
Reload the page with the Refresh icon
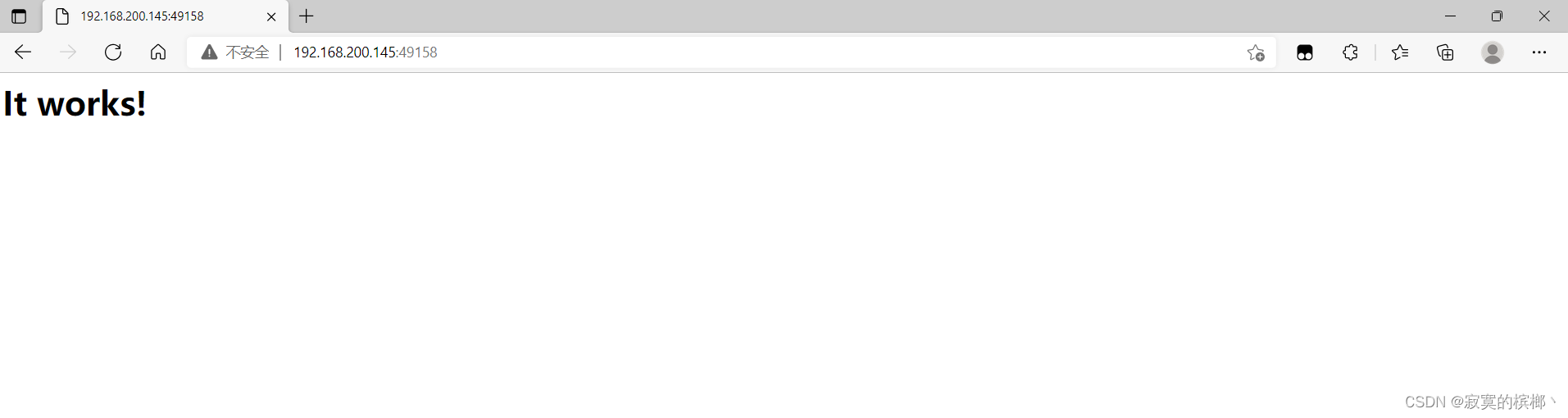point(113,52)
